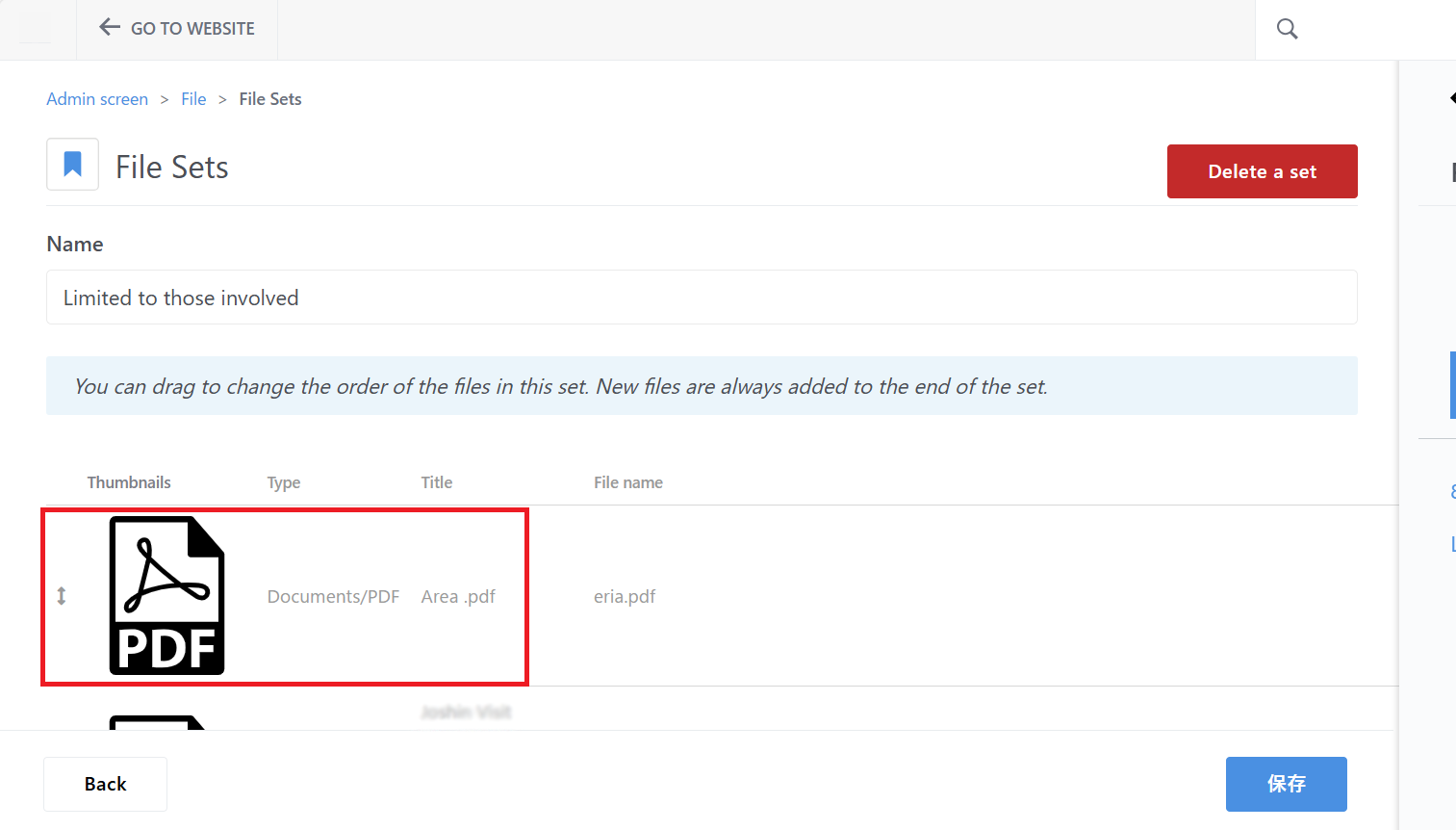
Task: Click the reorder handle on the eria.pdf row
Action: (62, 596)
